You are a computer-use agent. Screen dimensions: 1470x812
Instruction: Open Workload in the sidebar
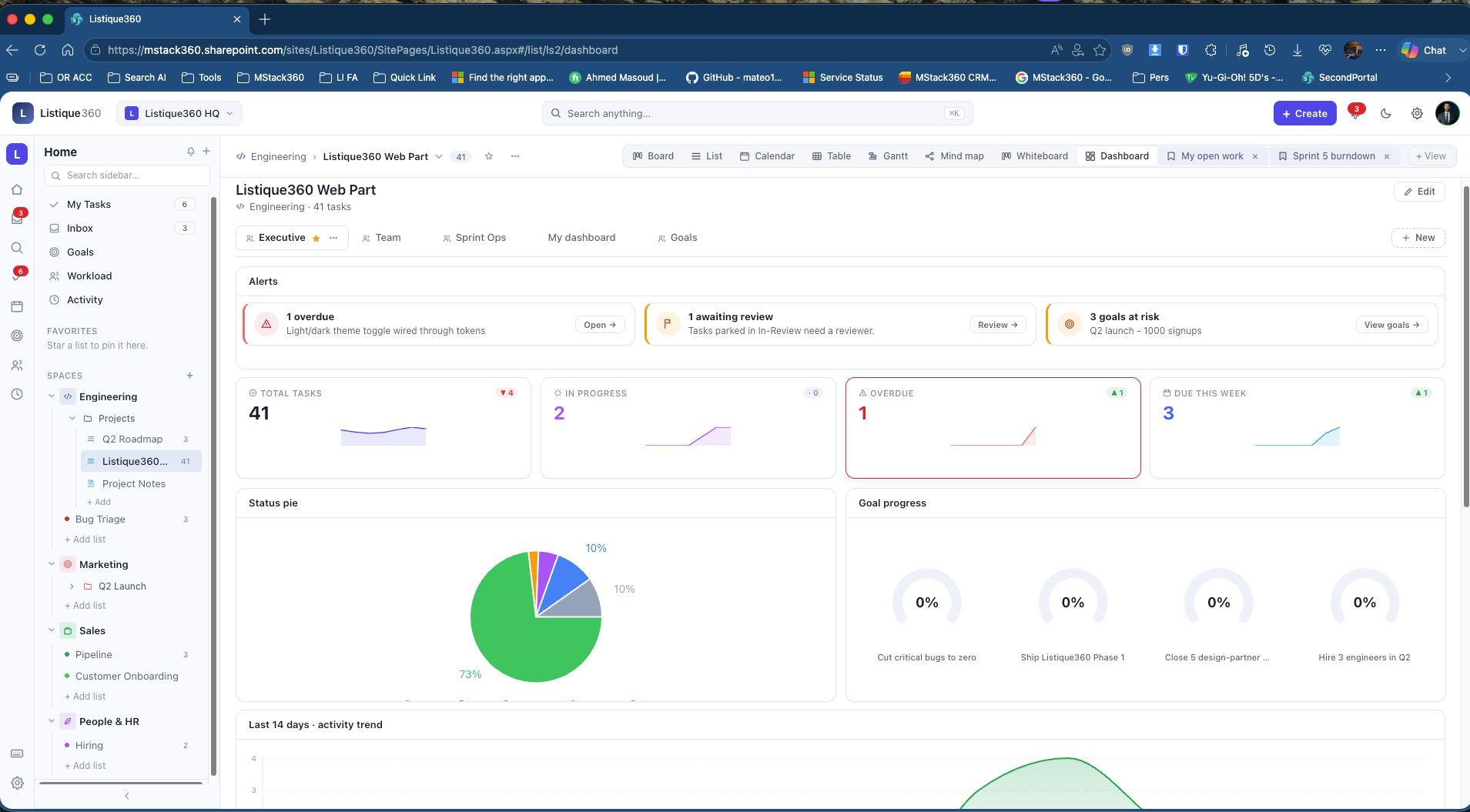coord(122,276)
